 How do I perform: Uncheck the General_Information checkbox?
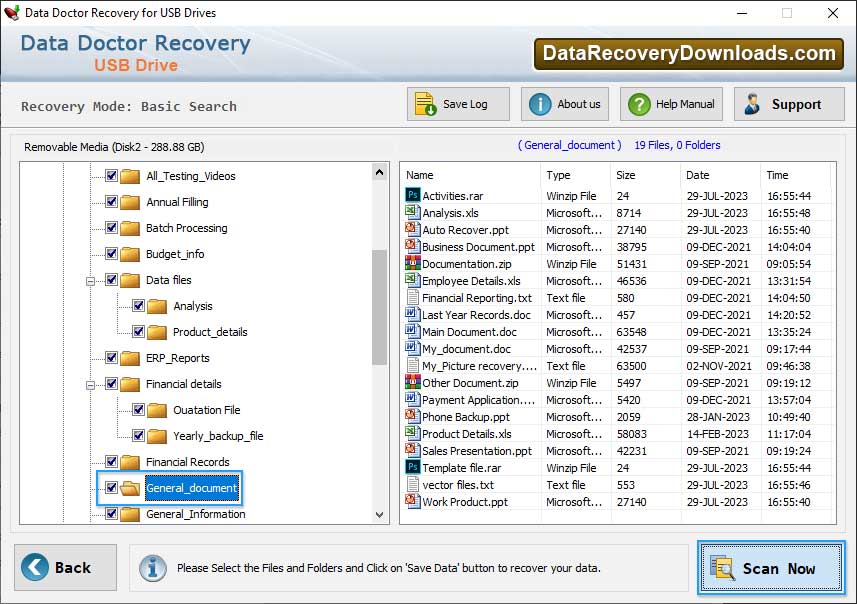pos(111,514)
